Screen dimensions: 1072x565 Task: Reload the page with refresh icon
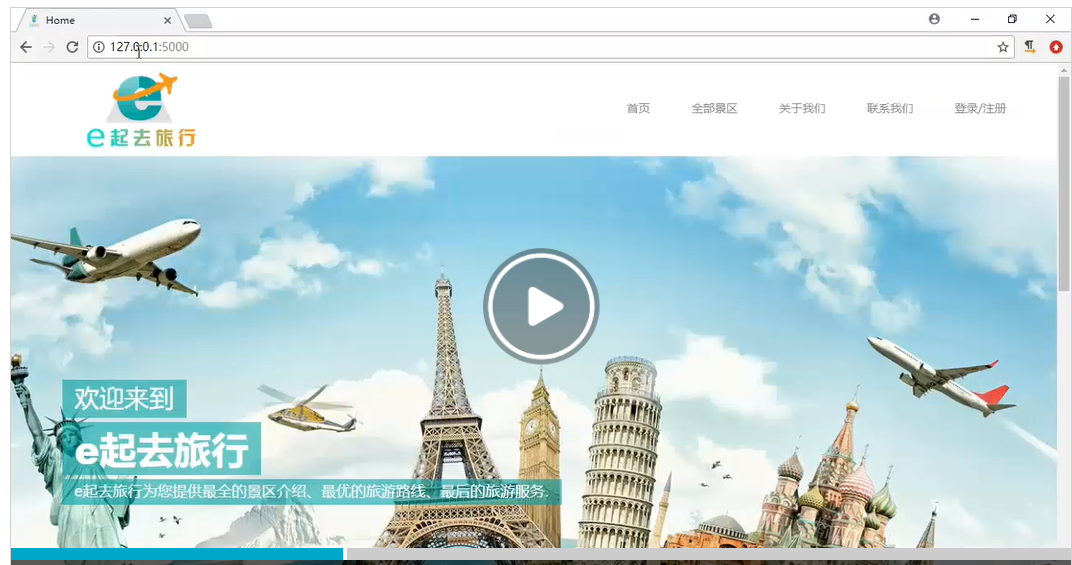[72, 47]
